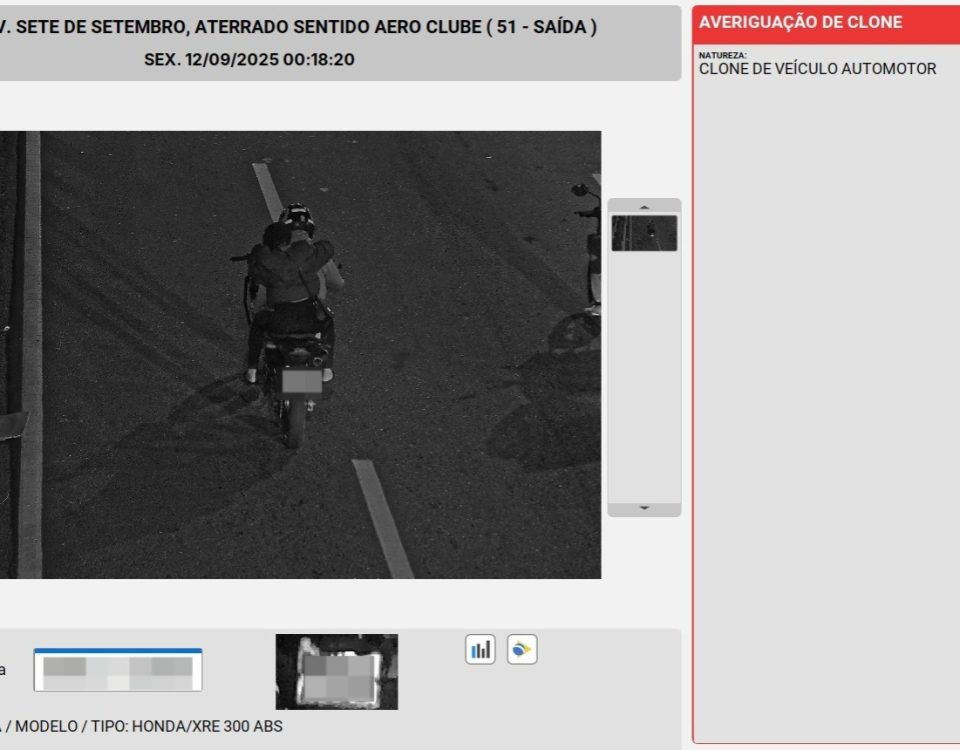960x750 pixels.
Task: Click the blurred plate on the motorcycle
Action: tap(301, 381)
